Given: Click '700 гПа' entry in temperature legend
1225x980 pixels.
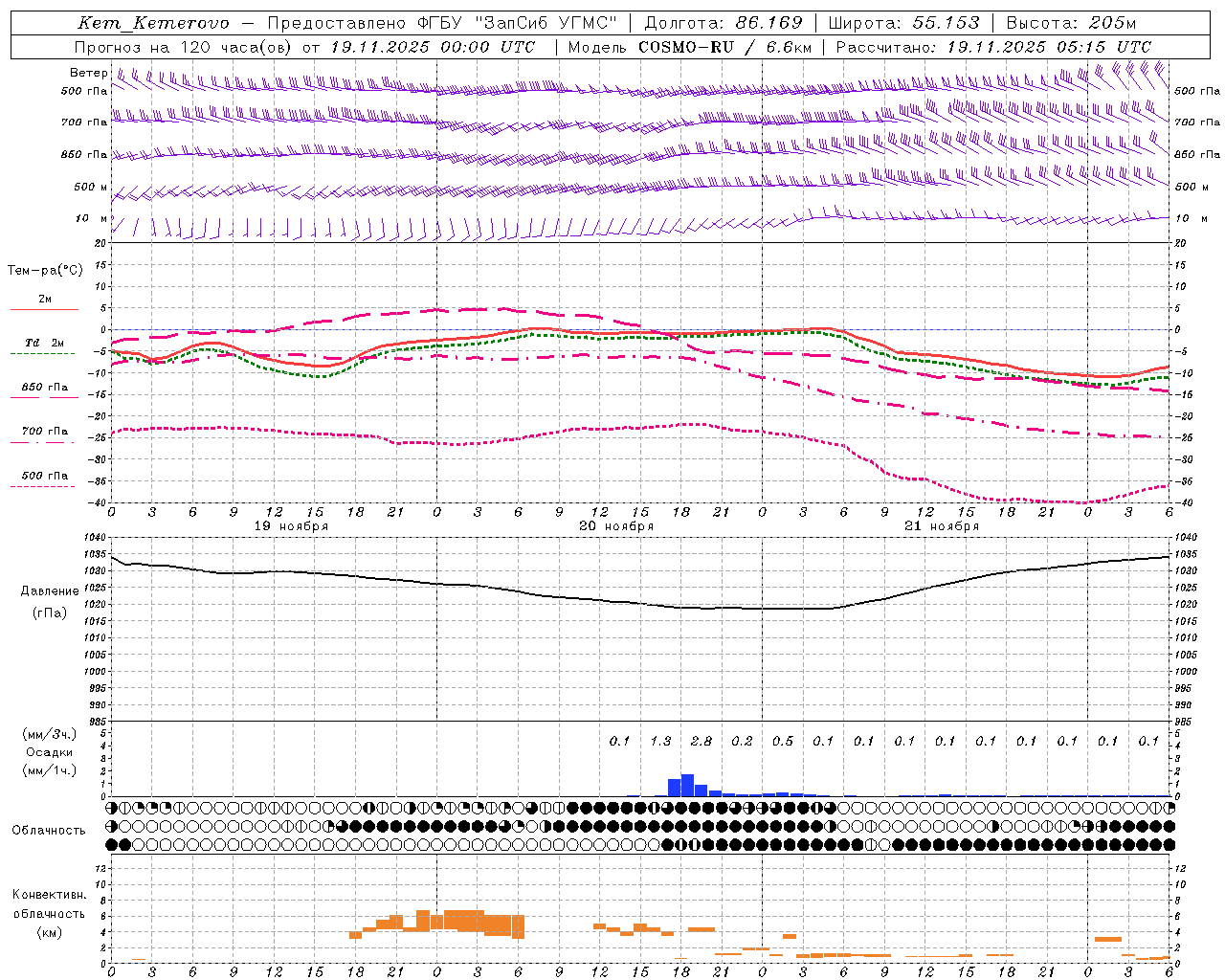Looking at the screenshot, I should tap(45, 432).
